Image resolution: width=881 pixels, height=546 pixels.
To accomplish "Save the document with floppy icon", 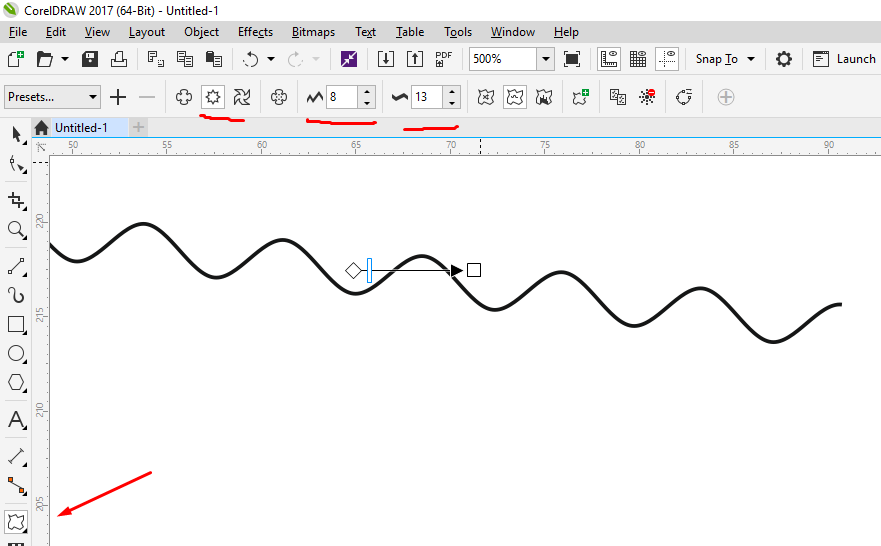I will click(x=90, y=59).
